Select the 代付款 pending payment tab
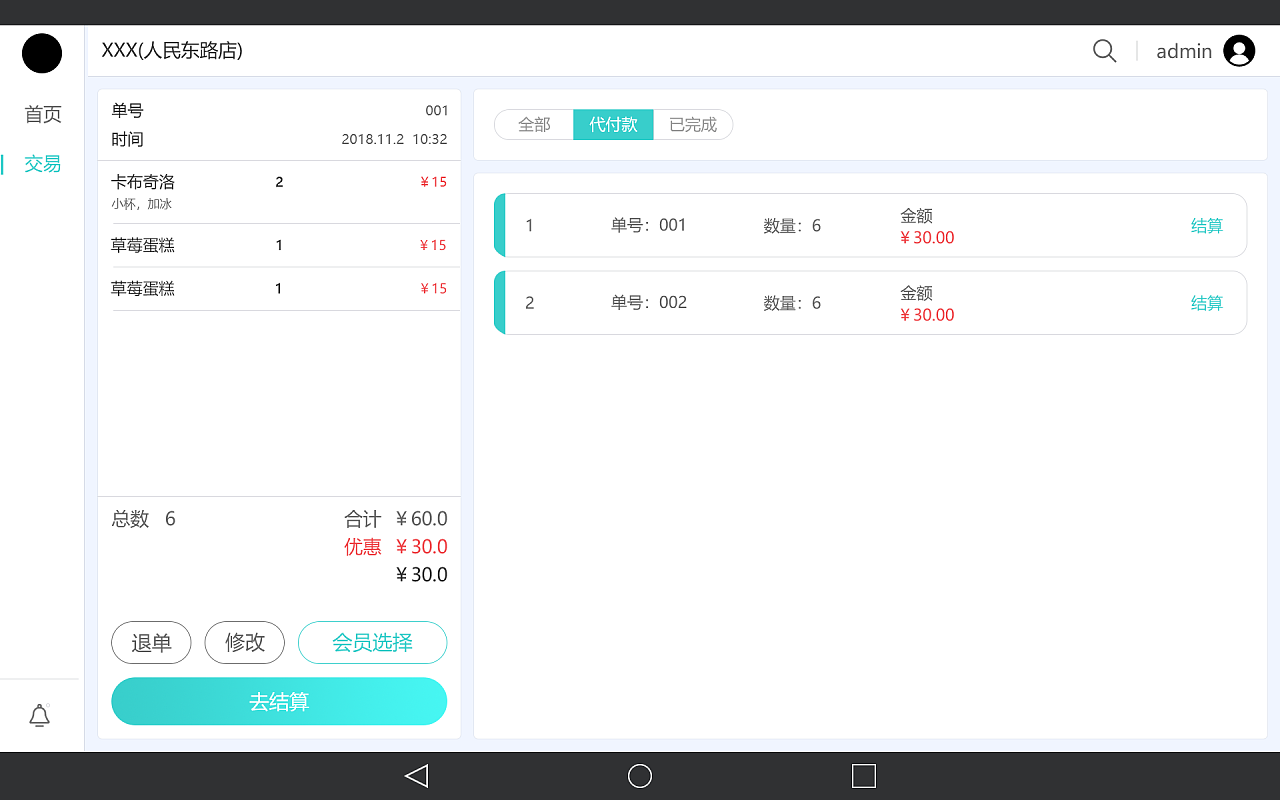 click(613, 124)
